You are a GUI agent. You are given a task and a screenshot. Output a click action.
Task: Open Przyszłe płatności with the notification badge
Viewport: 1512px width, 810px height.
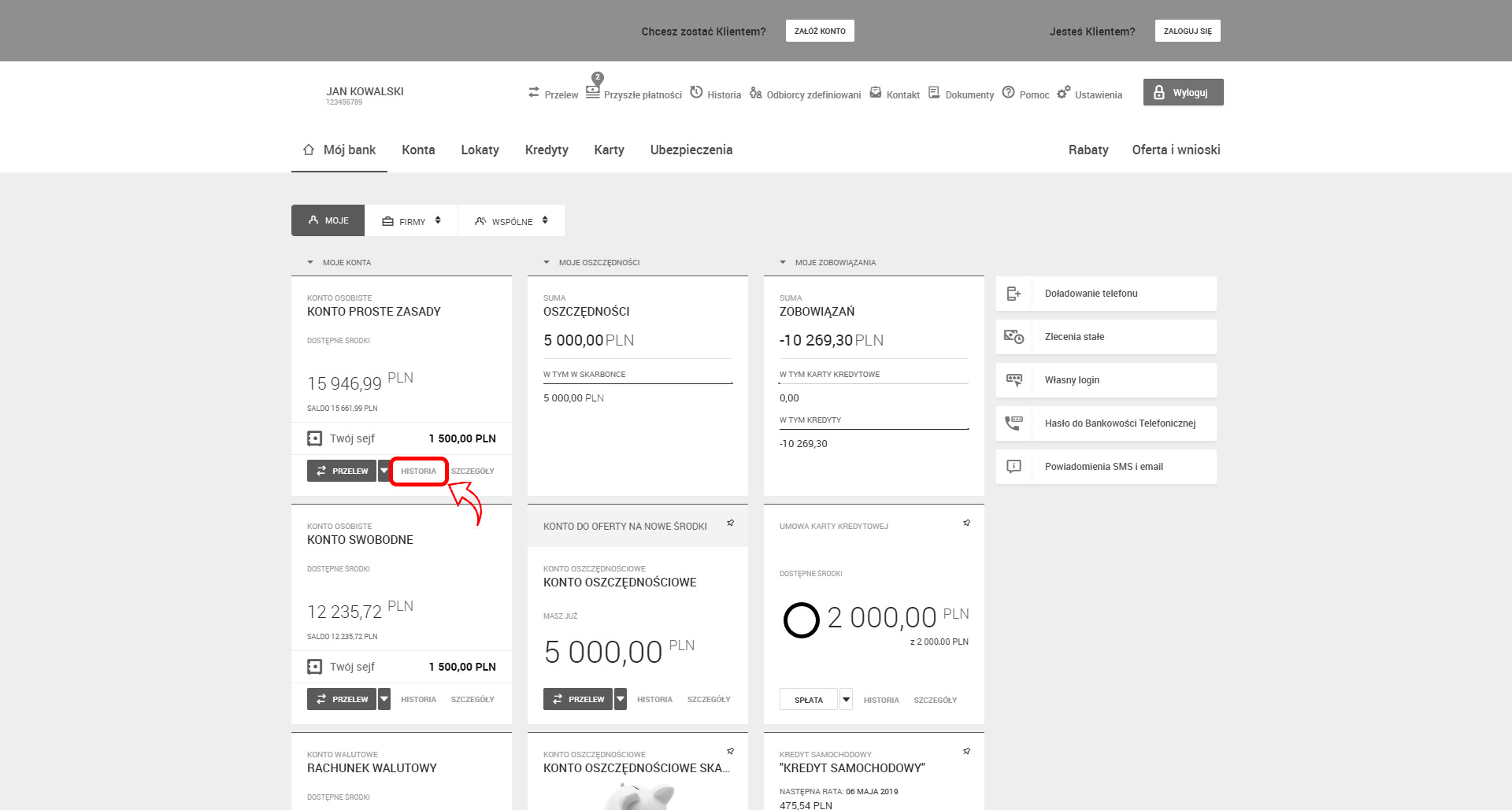(x=593, y=91)
